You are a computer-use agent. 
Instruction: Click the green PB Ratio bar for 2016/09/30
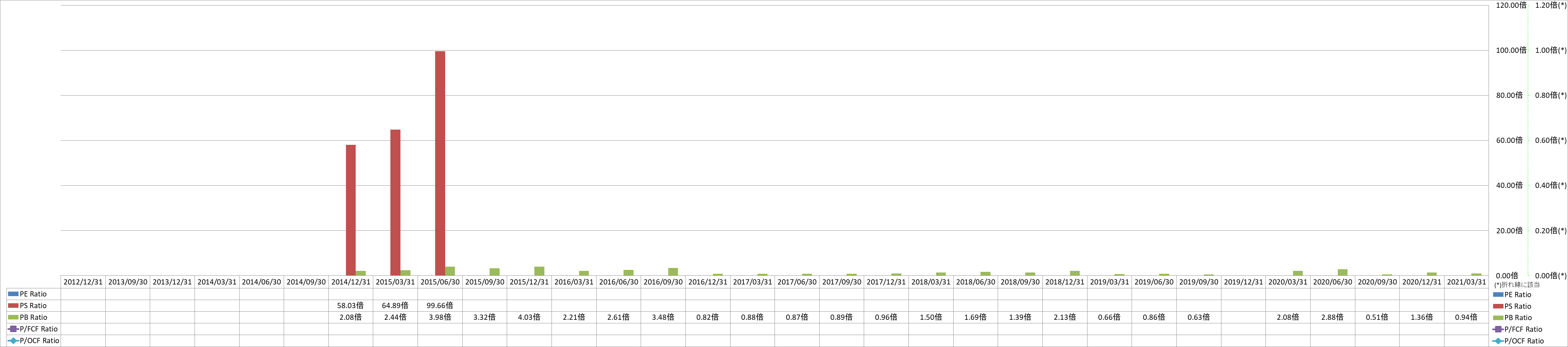tap(673, 272)
